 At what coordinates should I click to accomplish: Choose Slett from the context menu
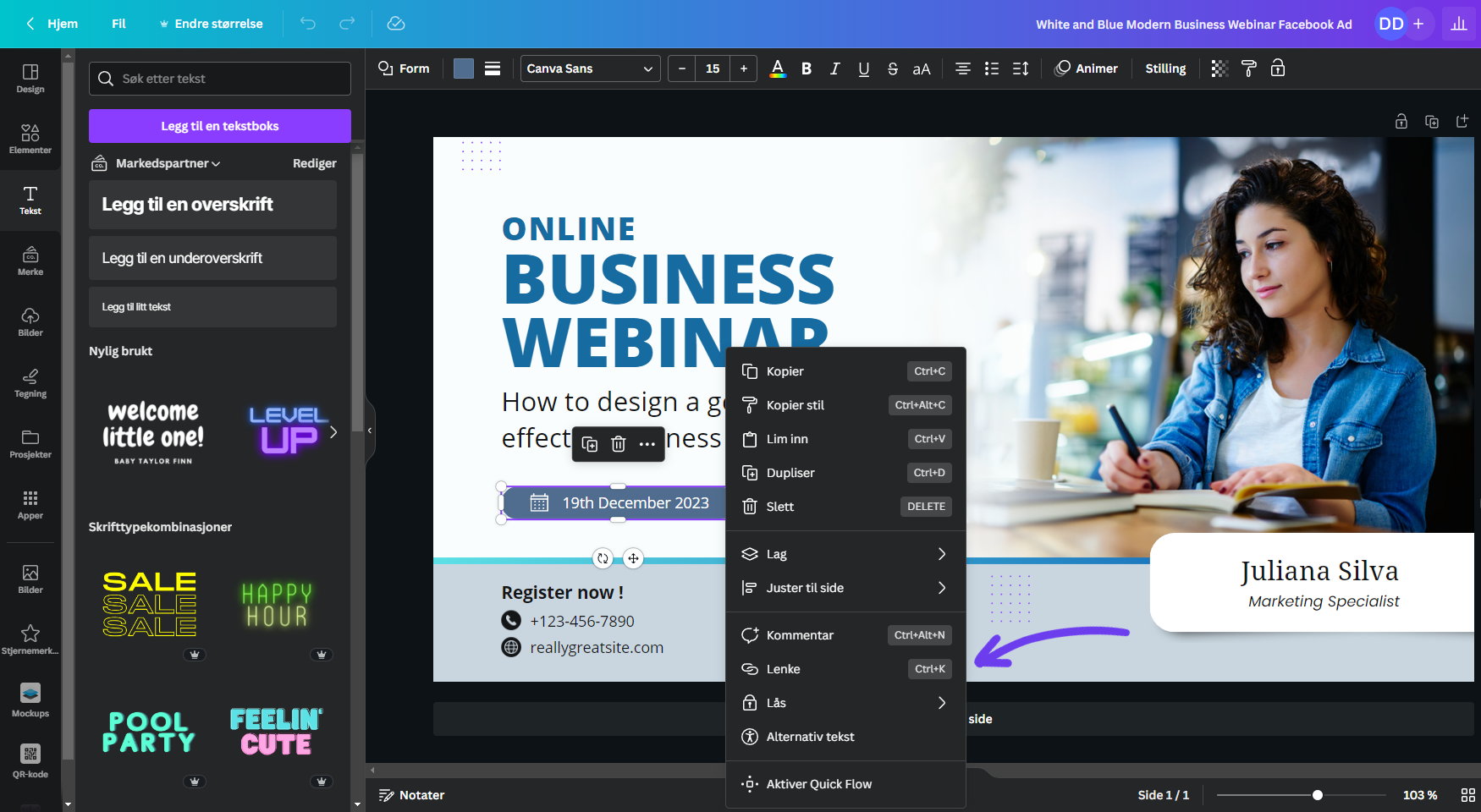(x=845, y=507)
